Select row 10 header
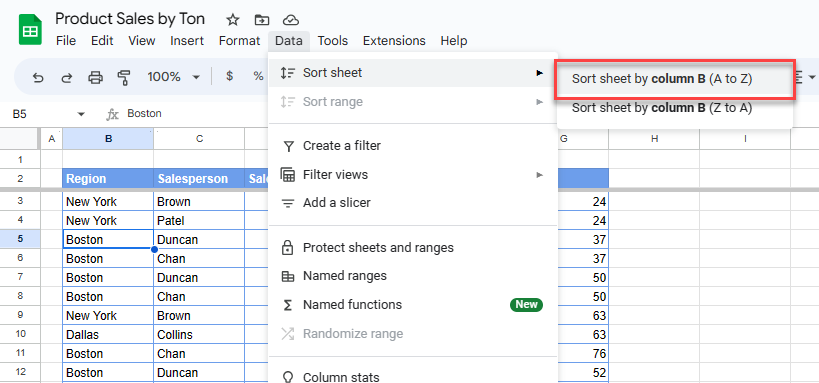Screen dimensions: 819x383 pyautogui.click(x=20, y=334)
